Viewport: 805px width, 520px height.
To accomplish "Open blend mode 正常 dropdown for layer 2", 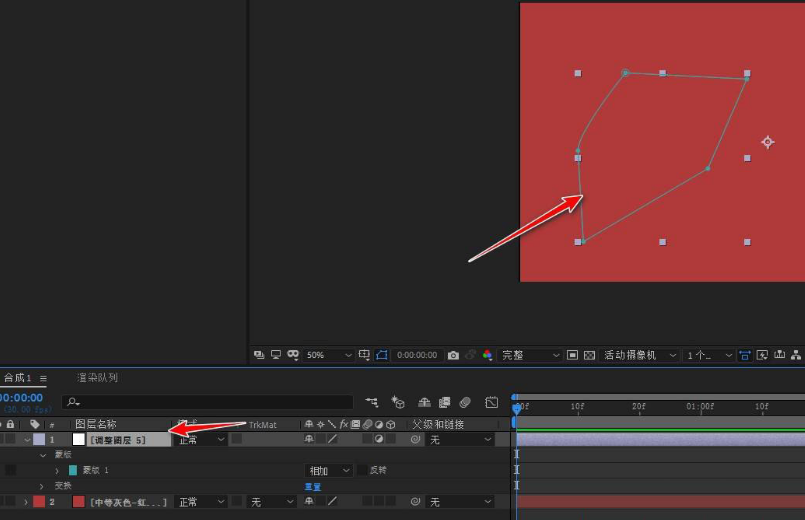I will pos(201,502).
